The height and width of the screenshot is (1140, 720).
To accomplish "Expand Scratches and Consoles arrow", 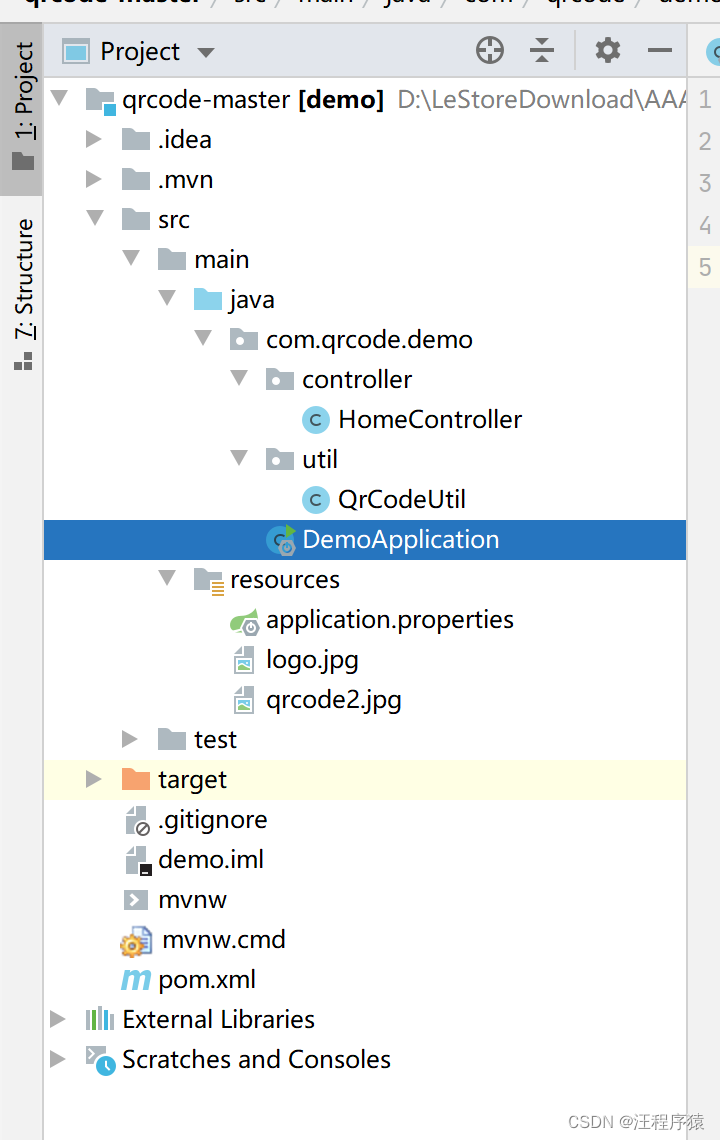I will point(57,1059).
